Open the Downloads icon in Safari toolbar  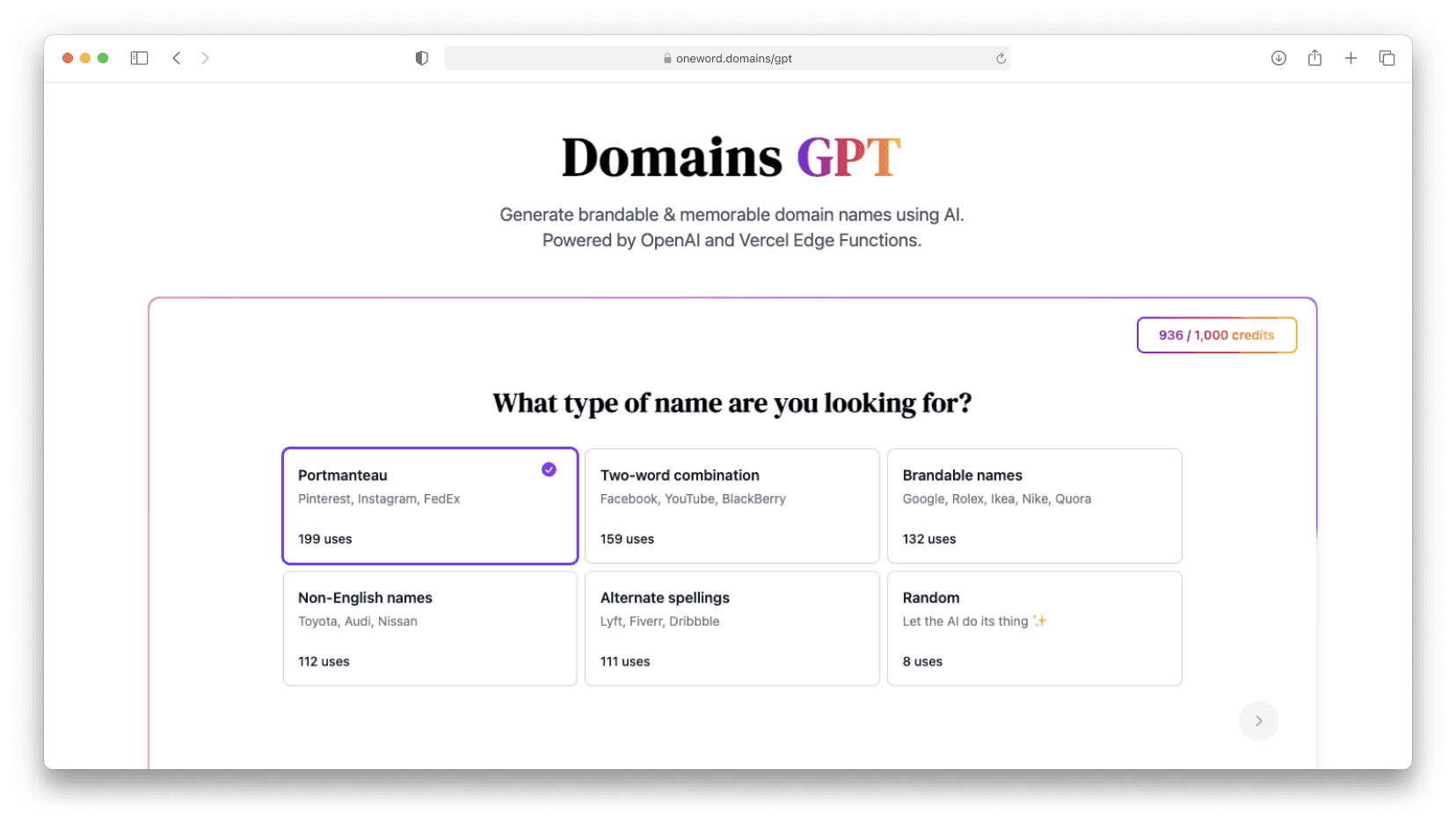(x=1278, y=57)
